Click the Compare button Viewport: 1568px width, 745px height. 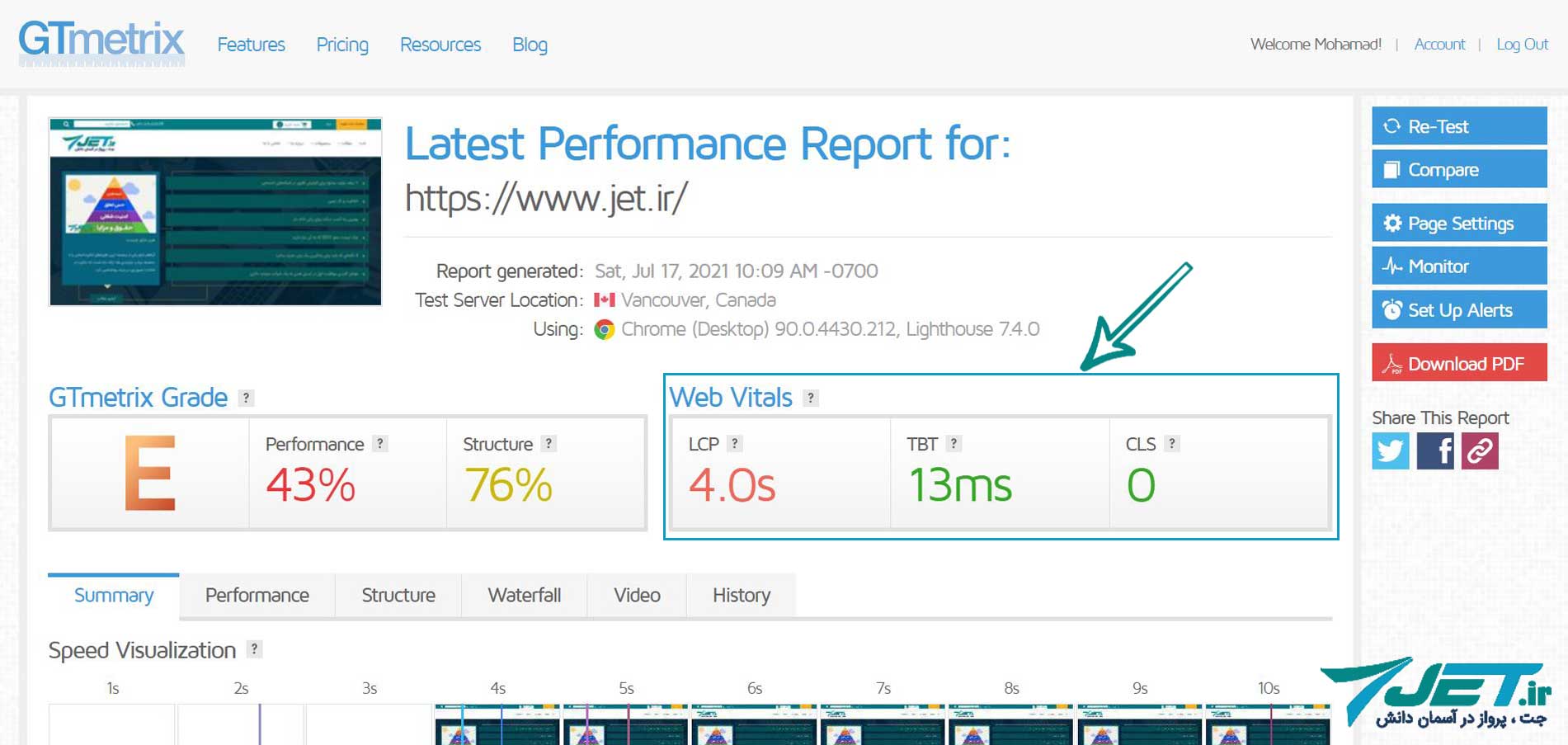pos(1459,169)
